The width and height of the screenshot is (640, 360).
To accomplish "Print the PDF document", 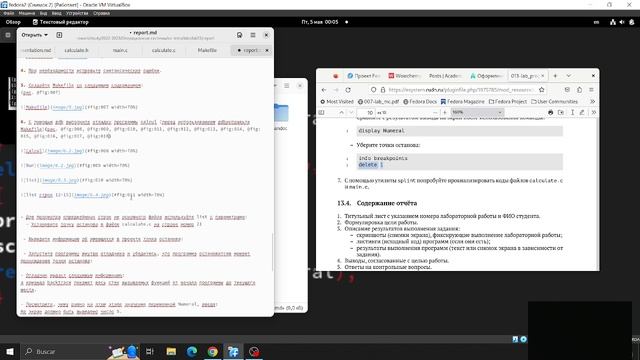I will coord(551,112).
